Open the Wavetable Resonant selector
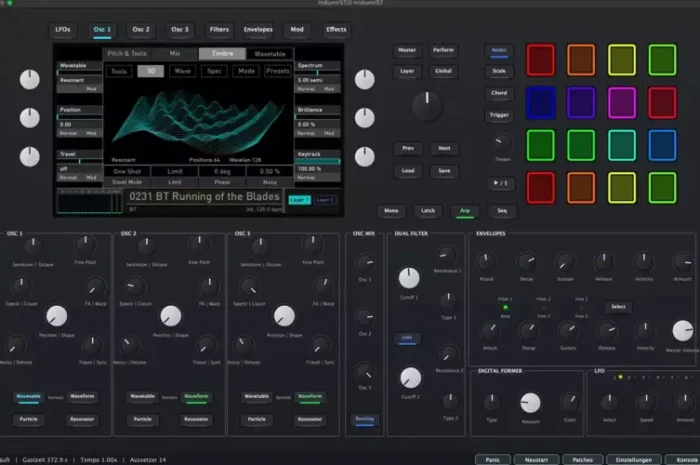 (80, 80)
